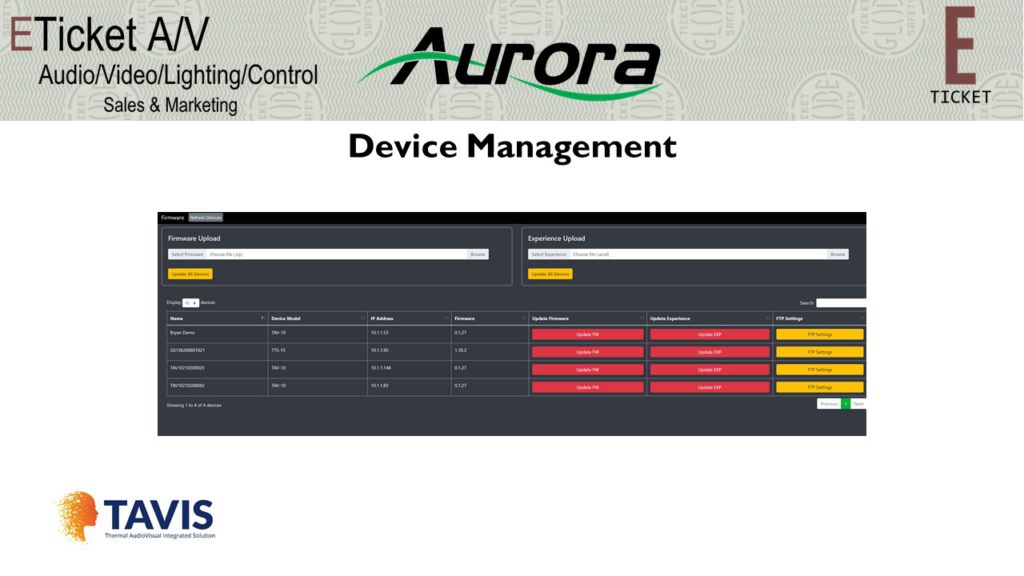Click the experience Choose file input field
This screenshot has width=1024, height=576.
(x=698, y=254)
